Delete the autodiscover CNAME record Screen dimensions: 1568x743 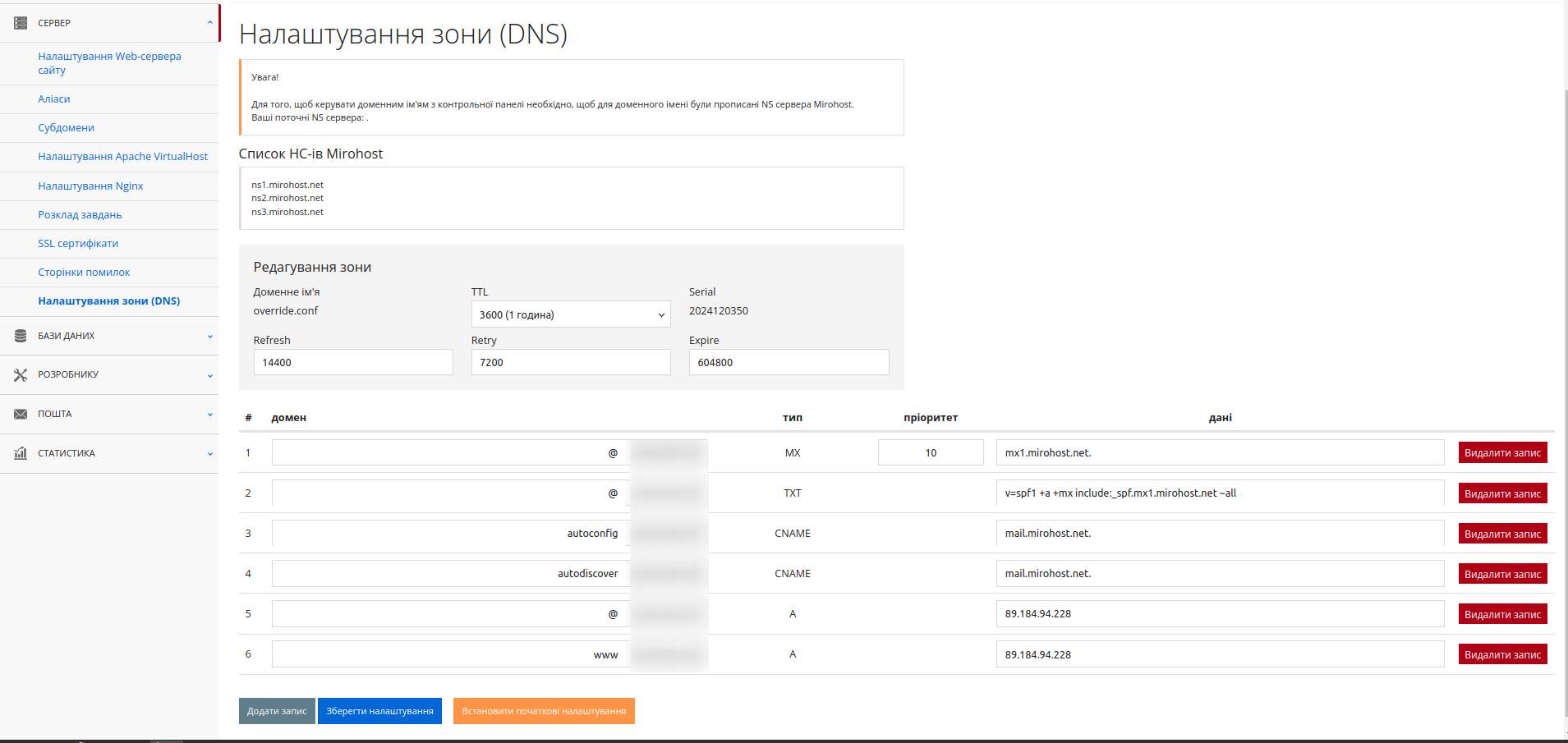pyautogui.click(x=1502, y=574)
